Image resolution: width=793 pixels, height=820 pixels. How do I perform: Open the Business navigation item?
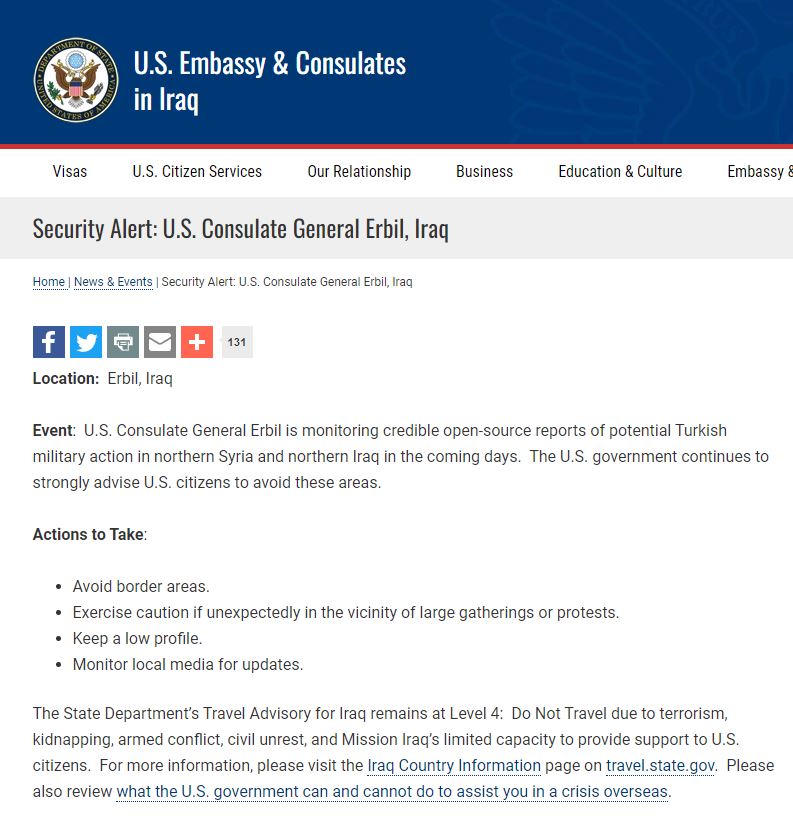coord(484,171)
